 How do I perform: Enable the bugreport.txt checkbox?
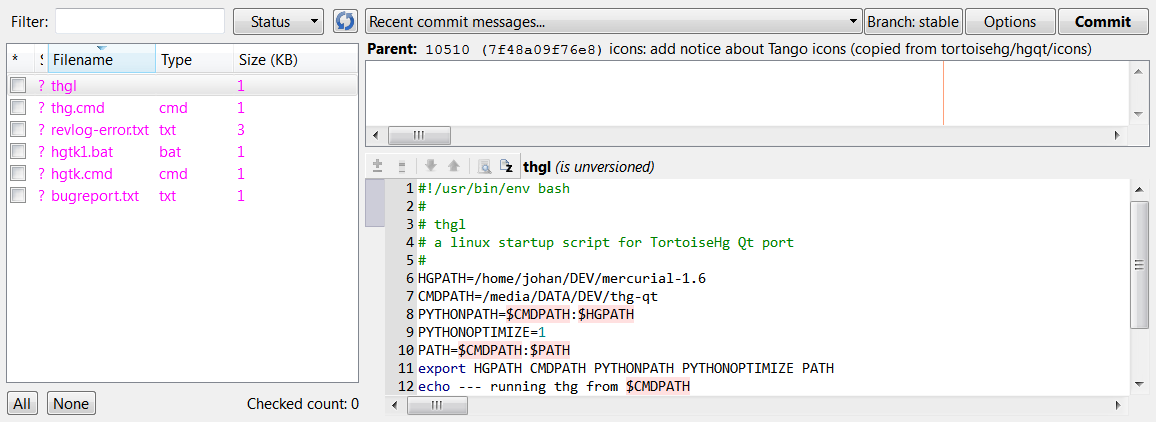(18, 196)
